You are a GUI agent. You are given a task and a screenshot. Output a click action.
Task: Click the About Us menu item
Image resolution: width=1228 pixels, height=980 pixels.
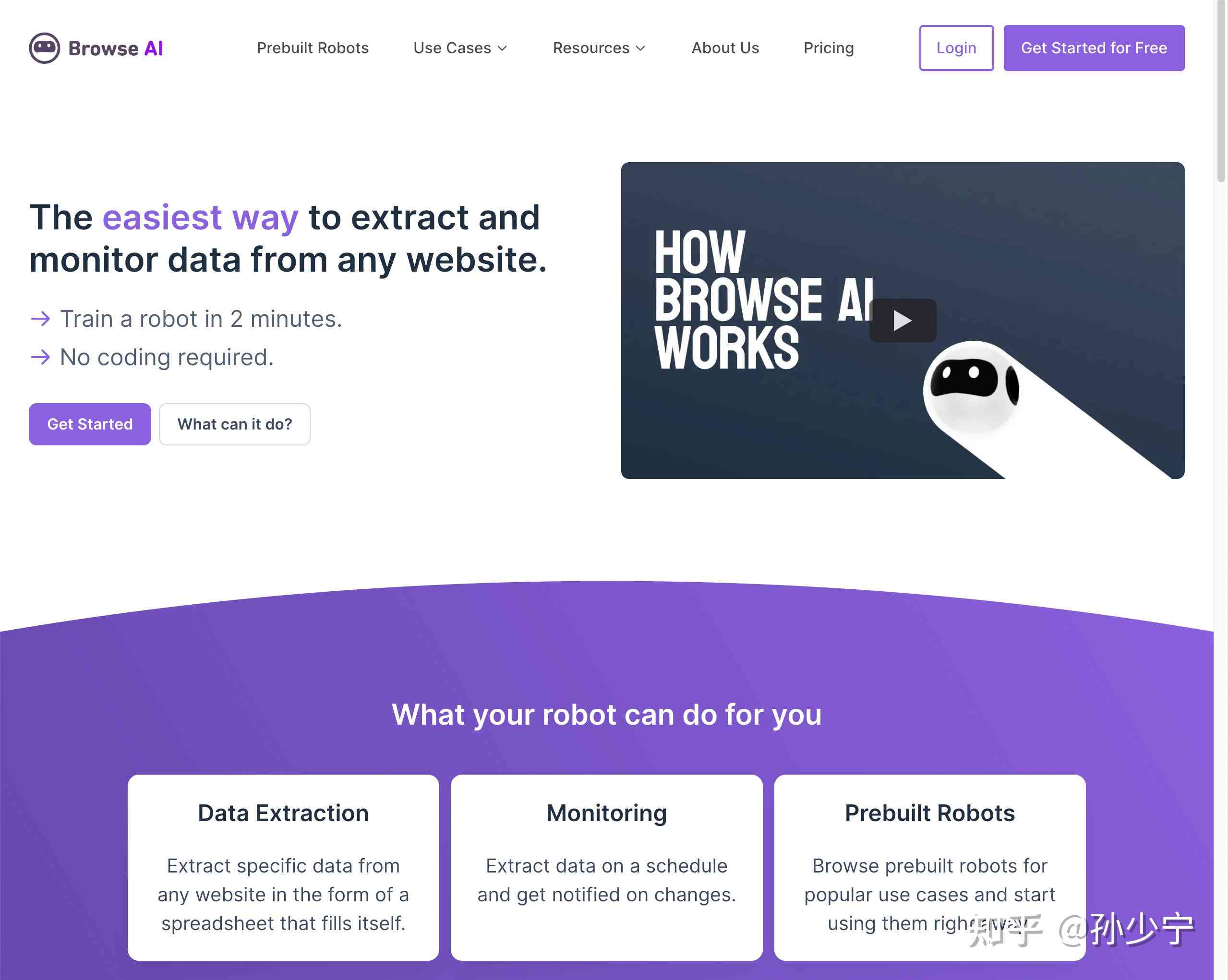tap(725, 47)
